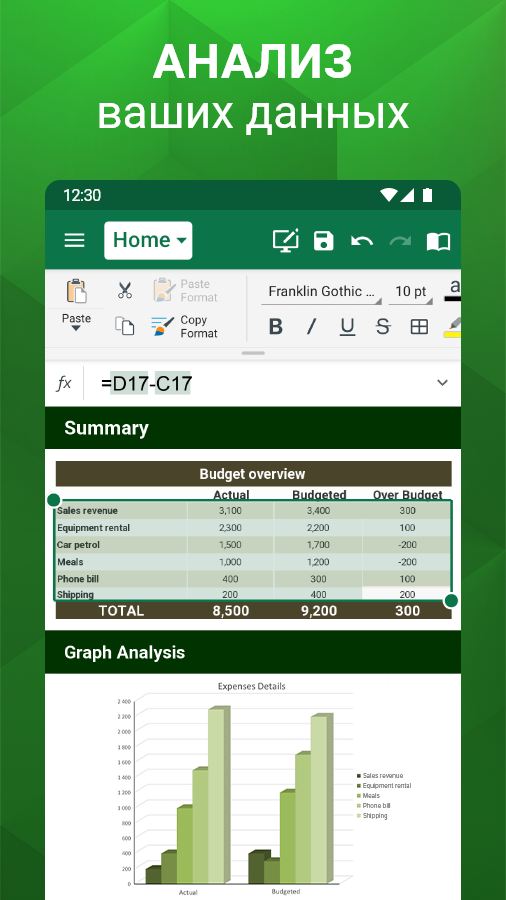Screen dimensions: 506x900
Task: Tap the ribbon collapse handle
Action: coord(253,353)
